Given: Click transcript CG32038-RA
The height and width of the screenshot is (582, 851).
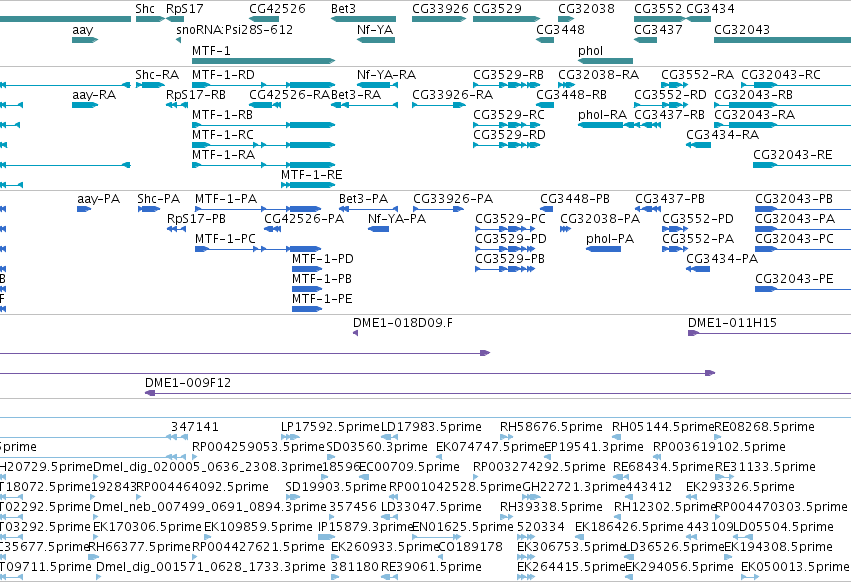Looking at the screenshot, I should pyautogui.click(x=567, y=85).
